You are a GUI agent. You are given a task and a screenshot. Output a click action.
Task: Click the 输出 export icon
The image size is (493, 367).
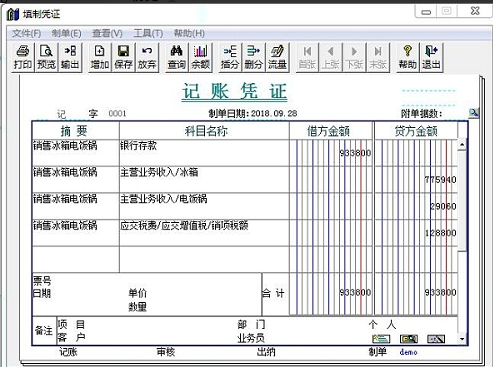point(70,57)
